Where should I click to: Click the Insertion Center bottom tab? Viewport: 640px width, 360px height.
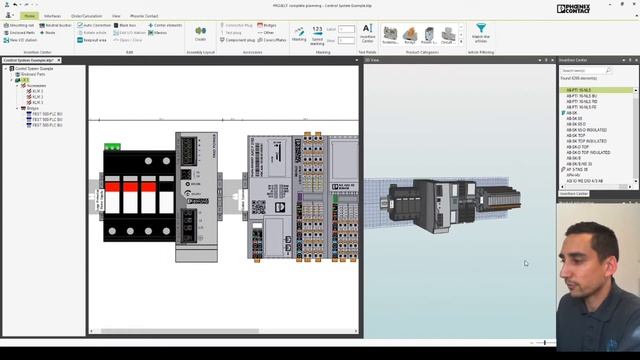(x=573, y=193)
